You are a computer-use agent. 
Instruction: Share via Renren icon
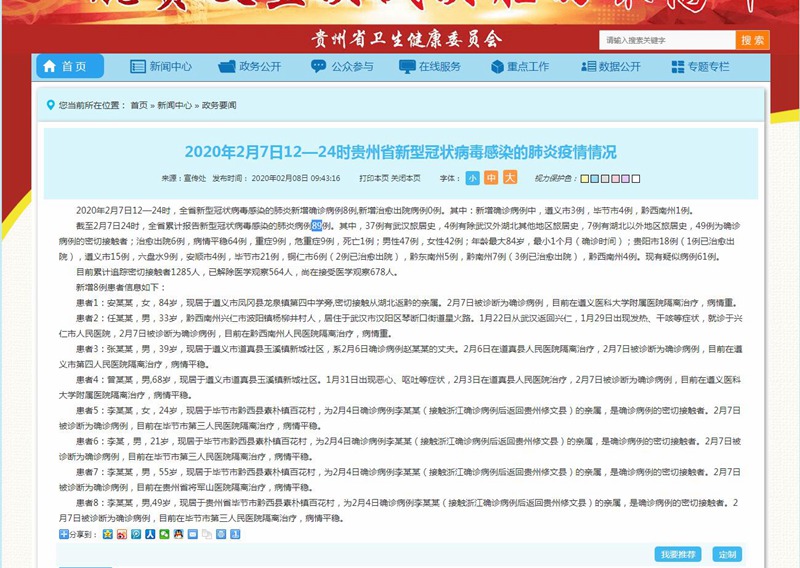tap(150, 534)
